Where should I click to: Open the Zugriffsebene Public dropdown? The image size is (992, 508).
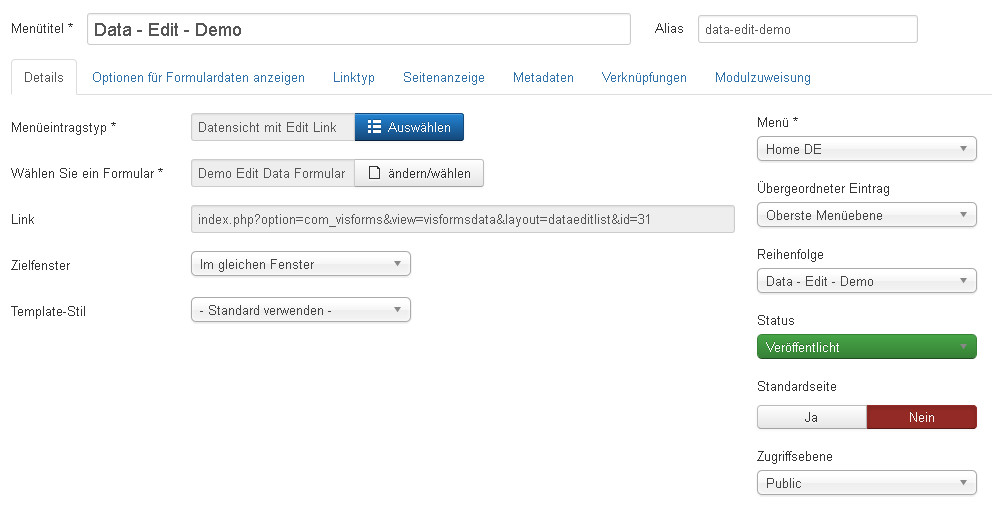click(866, 483)
